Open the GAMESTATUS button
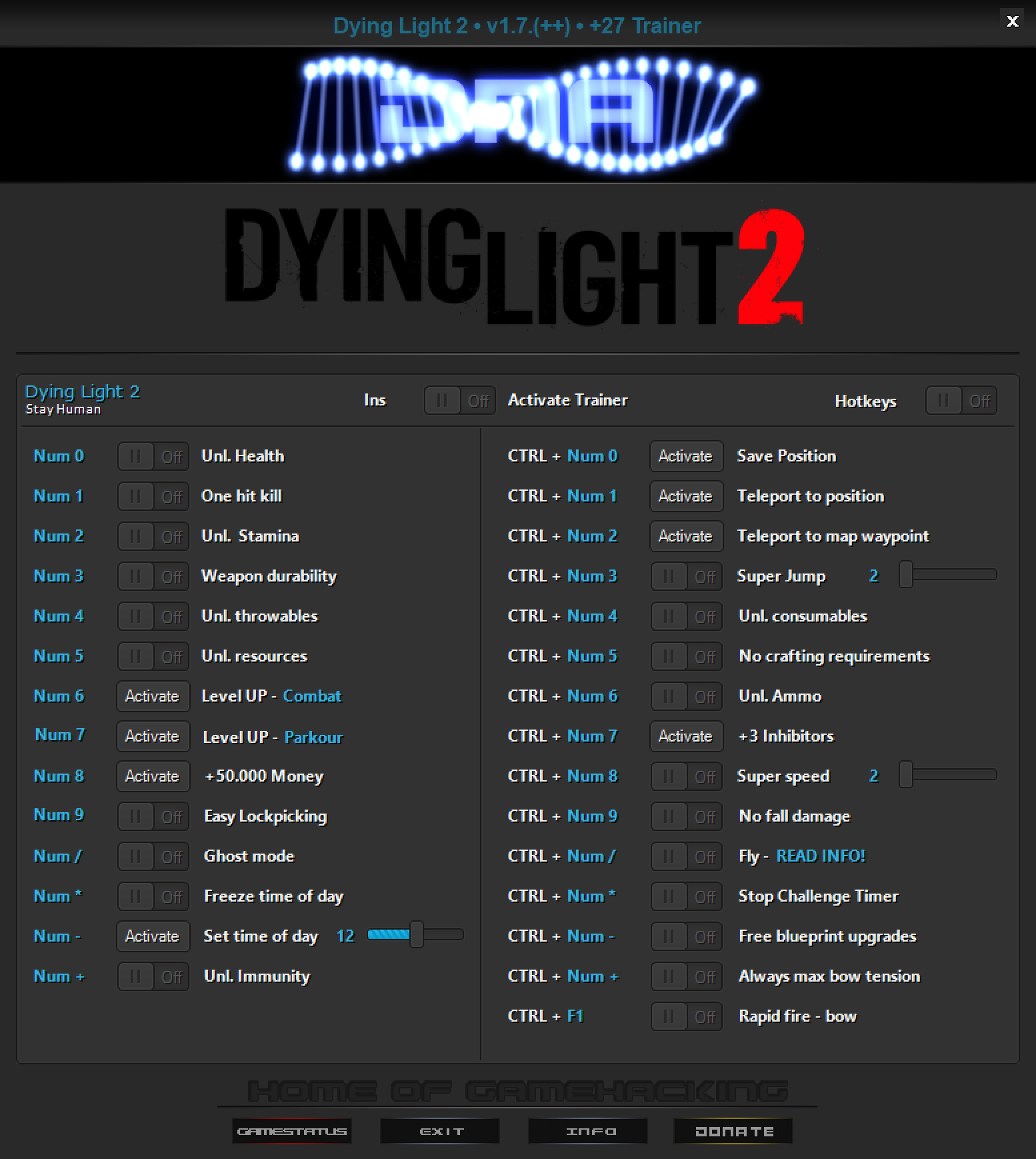Screen dimensions: 1036x1159 pos(292,1131)
